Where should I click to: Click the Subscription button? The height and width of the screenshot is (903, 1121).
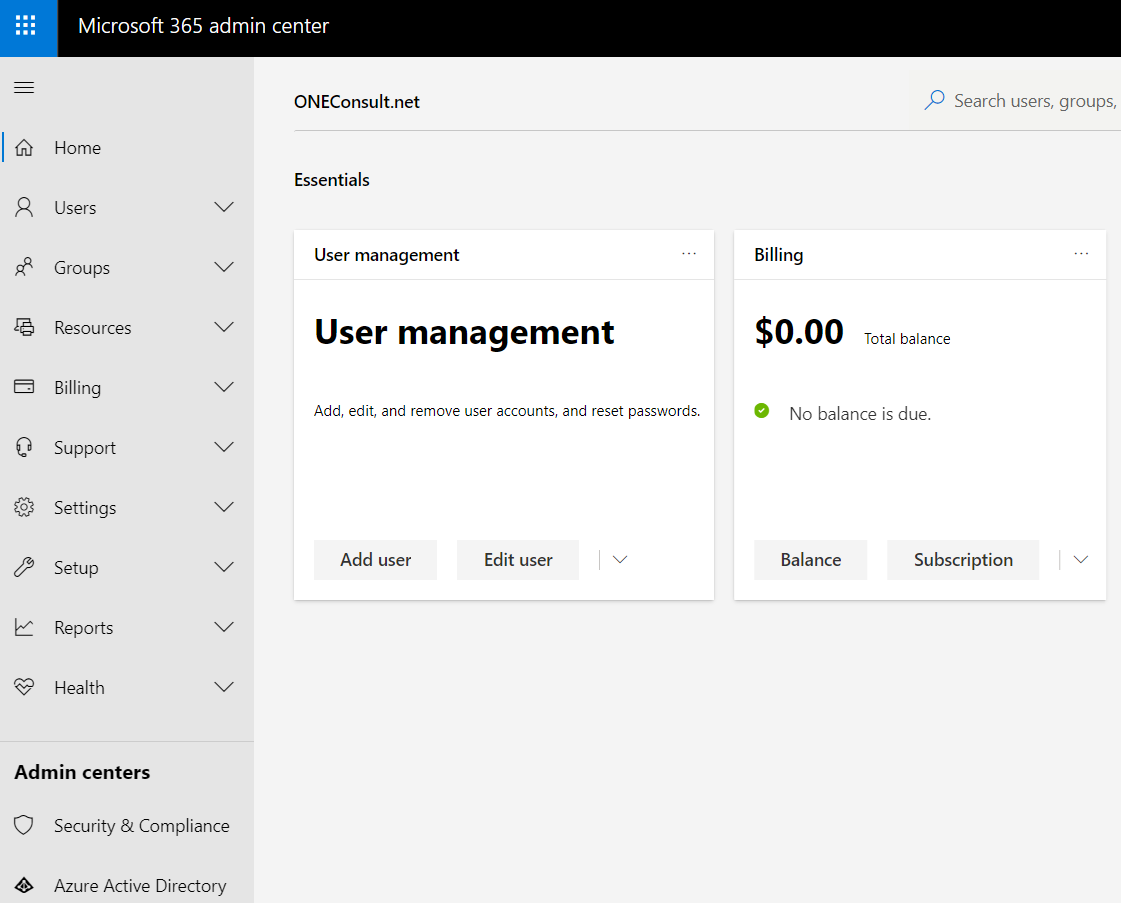963,560
